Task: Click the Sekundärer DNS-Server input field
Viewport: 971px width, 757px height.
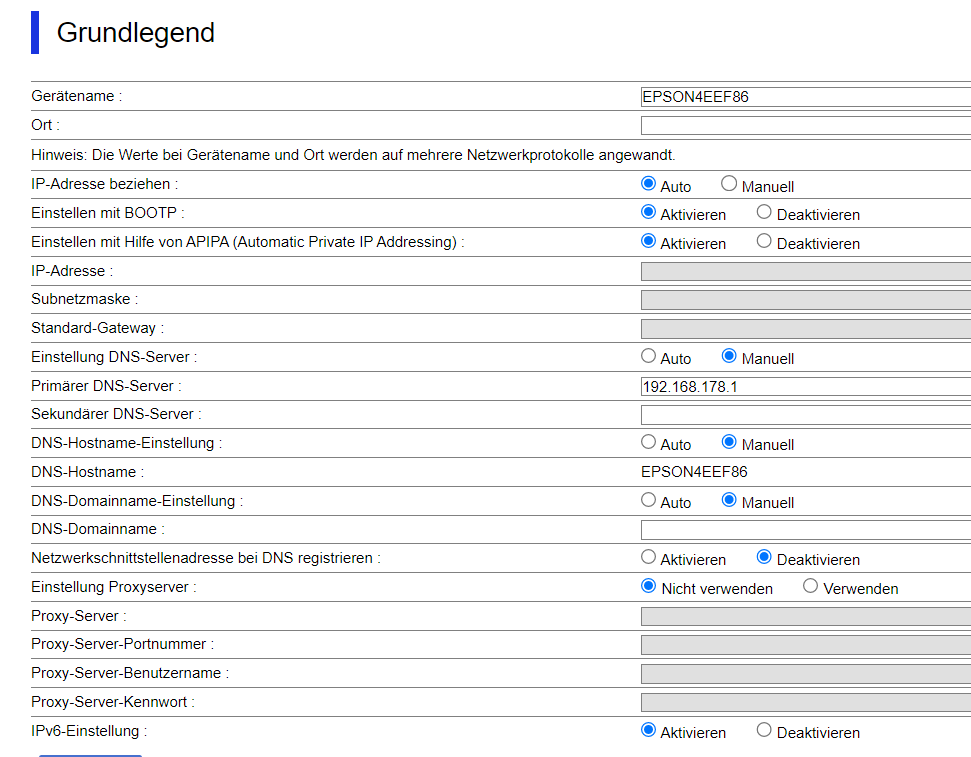Action: (805, 415)
